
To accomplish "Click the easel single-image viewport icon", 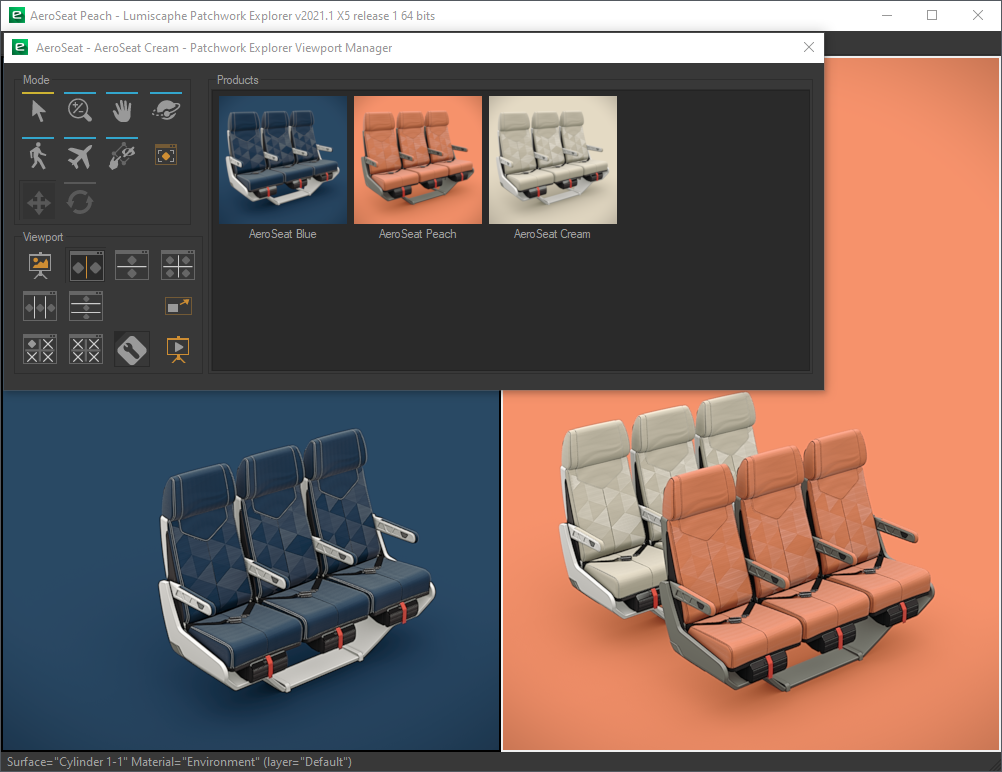I will pyautogui.click(x=40, y=265).
